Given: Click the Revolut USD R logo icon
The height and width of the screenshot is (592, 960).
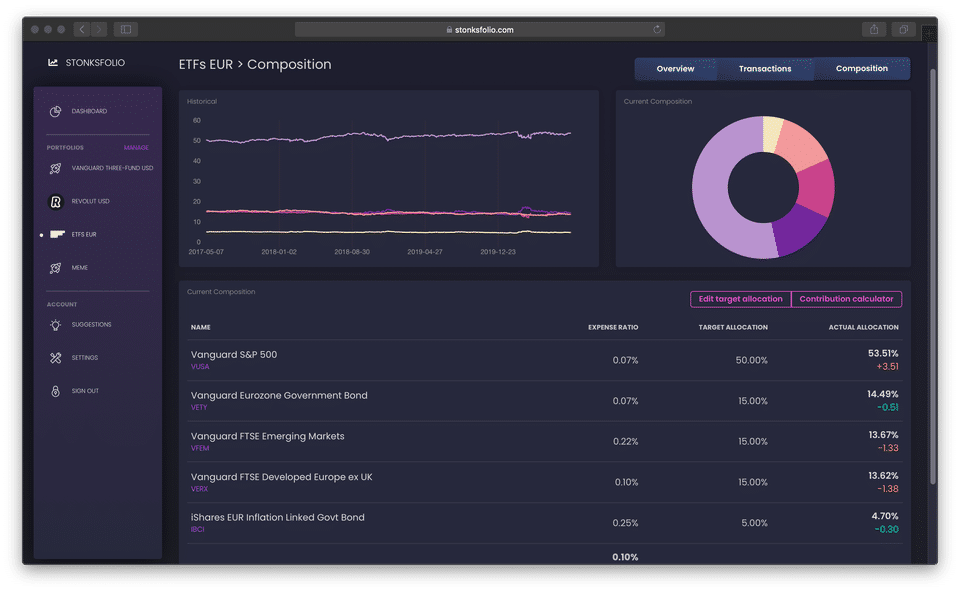Looking at the screenshot, I should [56, 201].
